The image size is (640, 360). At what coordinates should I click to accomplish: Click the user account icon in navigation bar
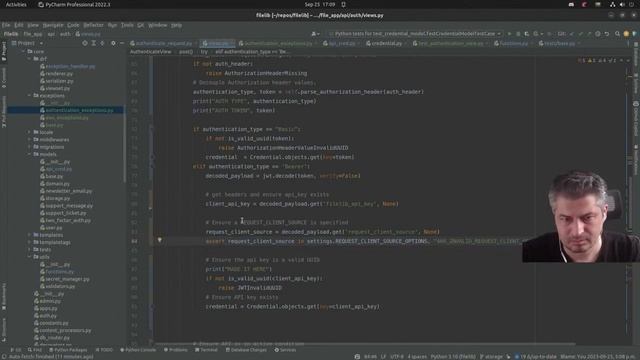(x=315, y=34)
